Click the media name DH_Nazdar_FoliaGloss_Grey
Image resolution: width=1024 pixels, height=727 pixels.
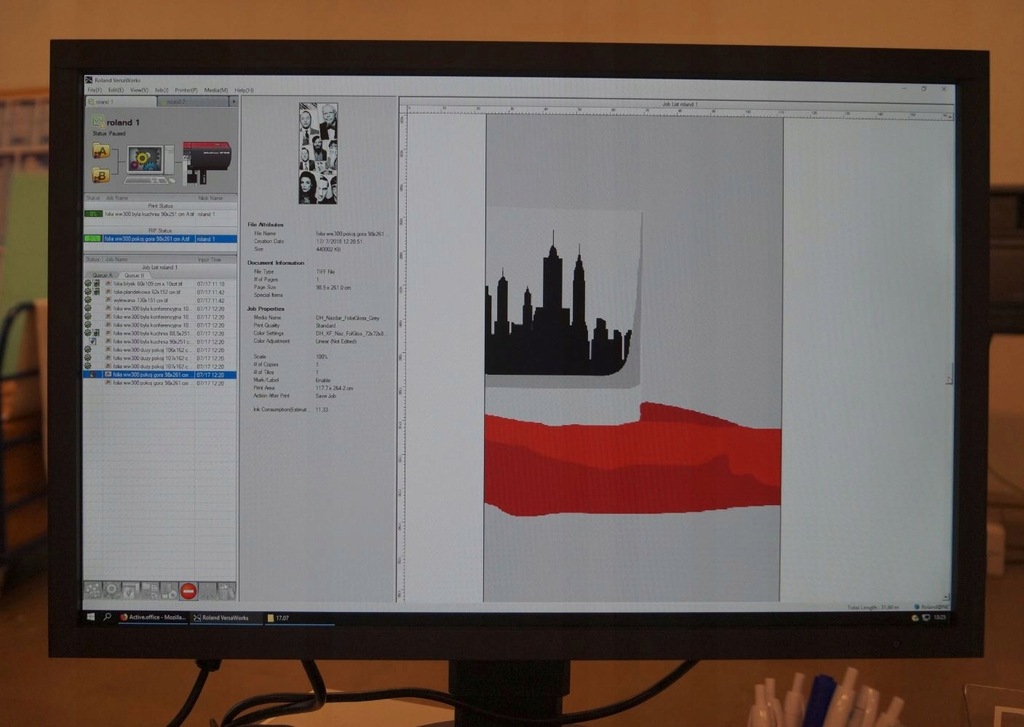(347, 318)
